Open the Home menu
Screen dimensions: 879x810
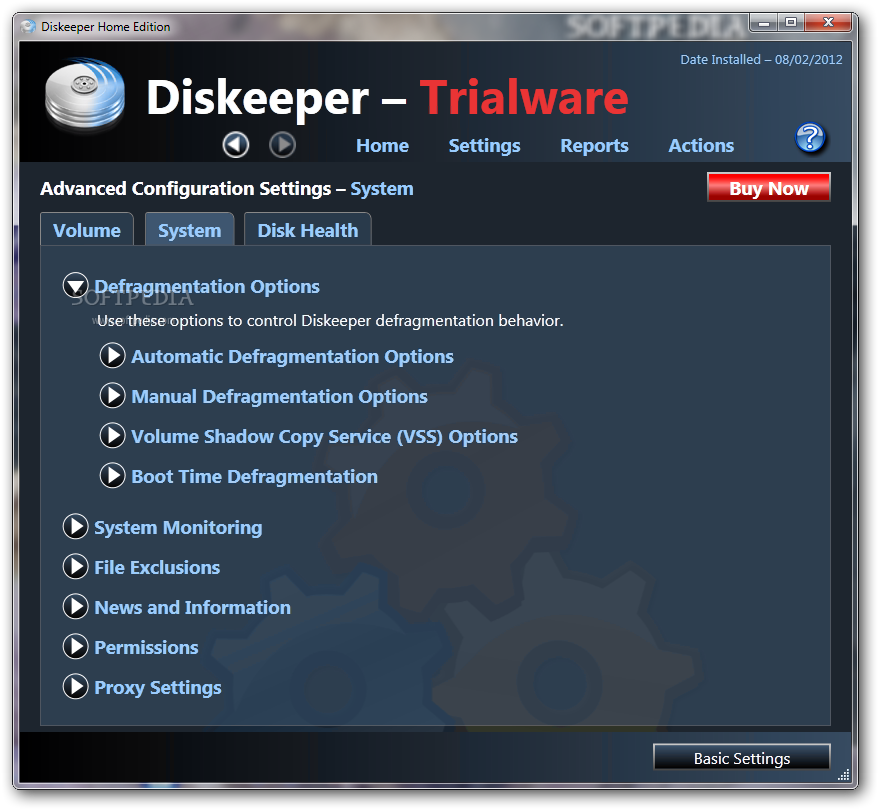click(x=382, y=146)
